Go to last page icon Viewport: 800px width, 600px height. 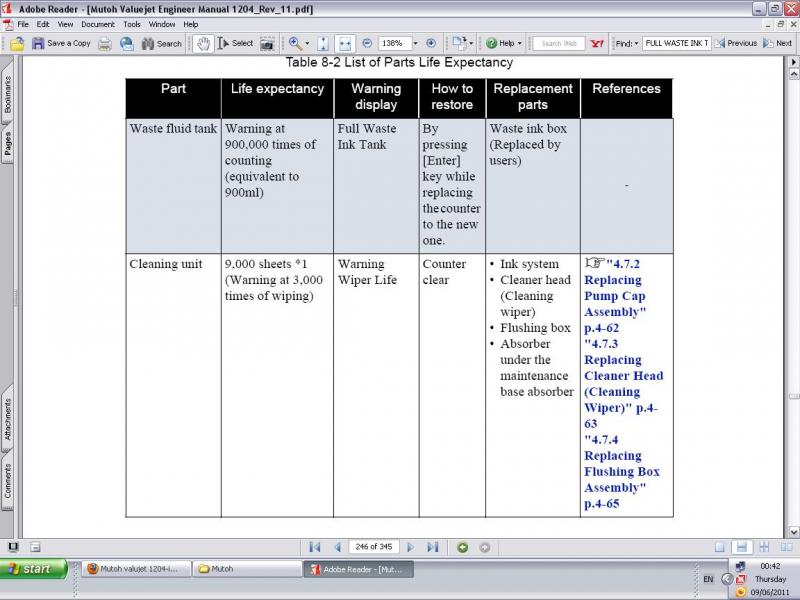(433, 547)
